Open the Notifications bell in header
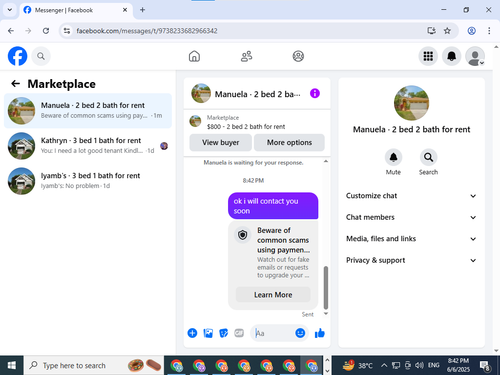The image size is (500, 375). pos(451,56)
